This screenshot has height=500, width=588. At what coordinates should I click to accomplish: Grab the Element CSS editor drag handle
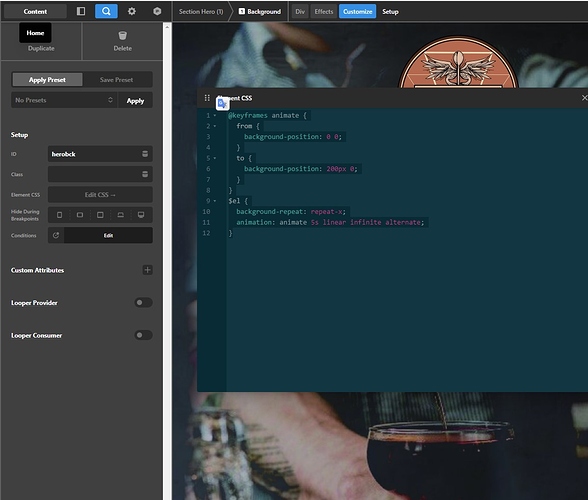click(207, 98)
